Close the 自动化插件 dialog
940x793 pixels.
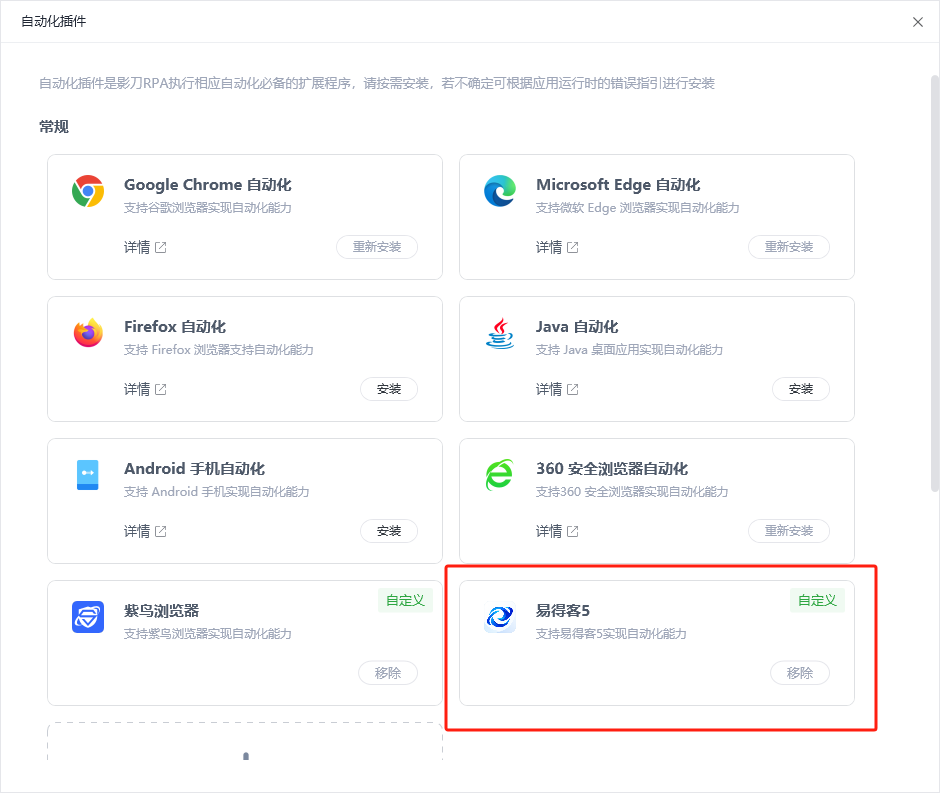pos(917,22)
